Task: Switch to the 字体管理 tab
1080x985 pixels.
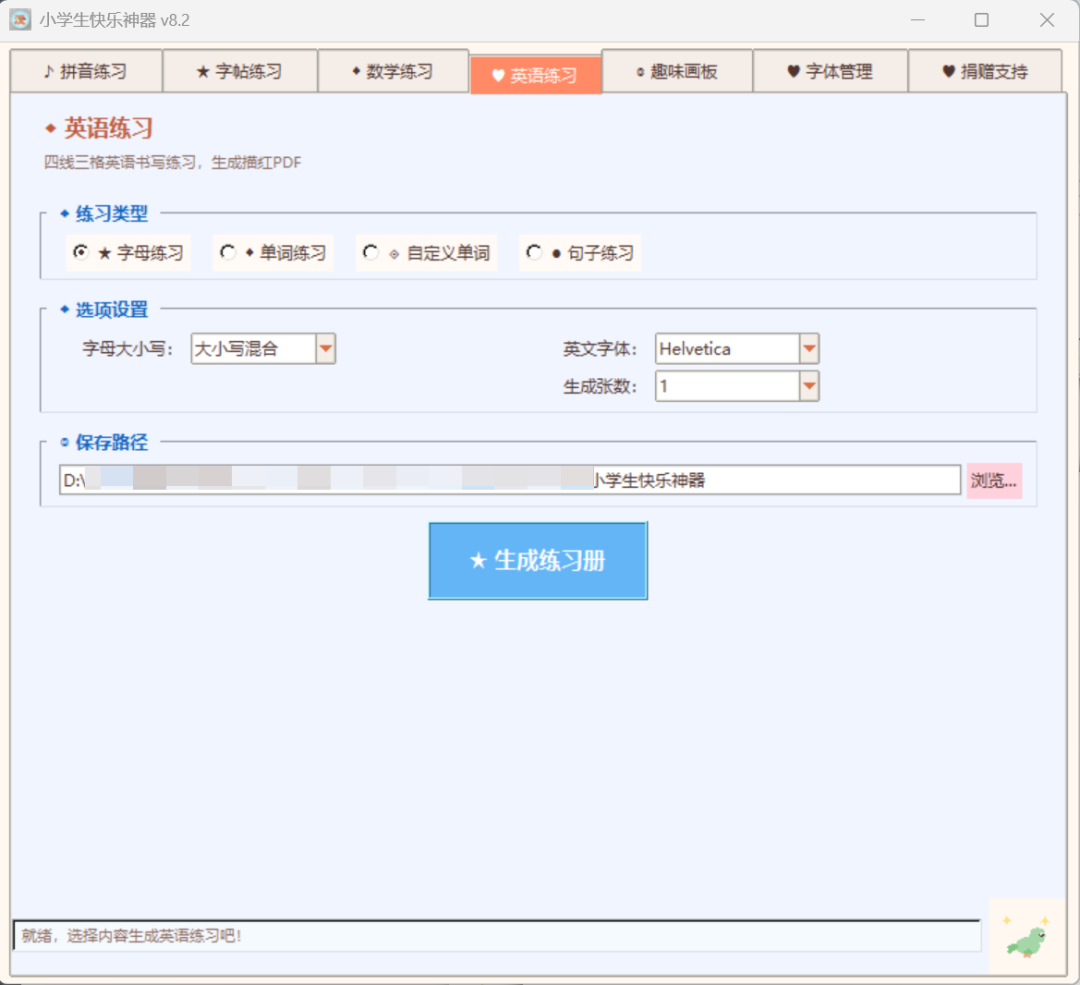Action: [830, 71]
